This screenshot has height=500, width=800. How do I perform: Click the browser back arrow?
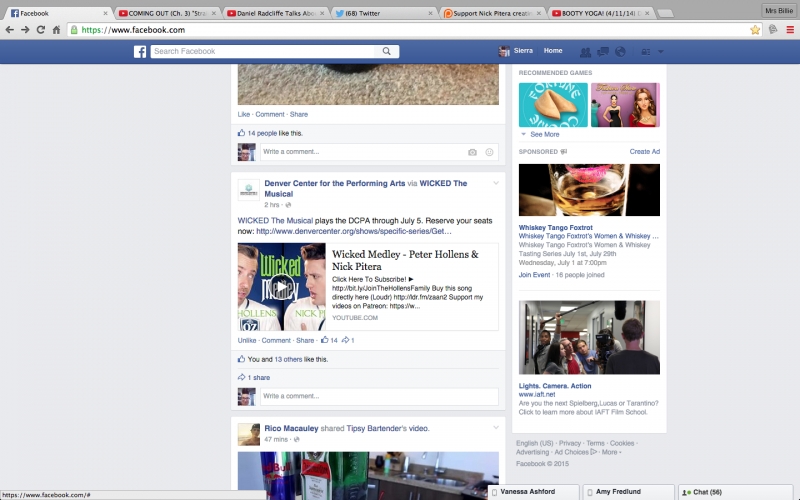[x=9, y=30]
